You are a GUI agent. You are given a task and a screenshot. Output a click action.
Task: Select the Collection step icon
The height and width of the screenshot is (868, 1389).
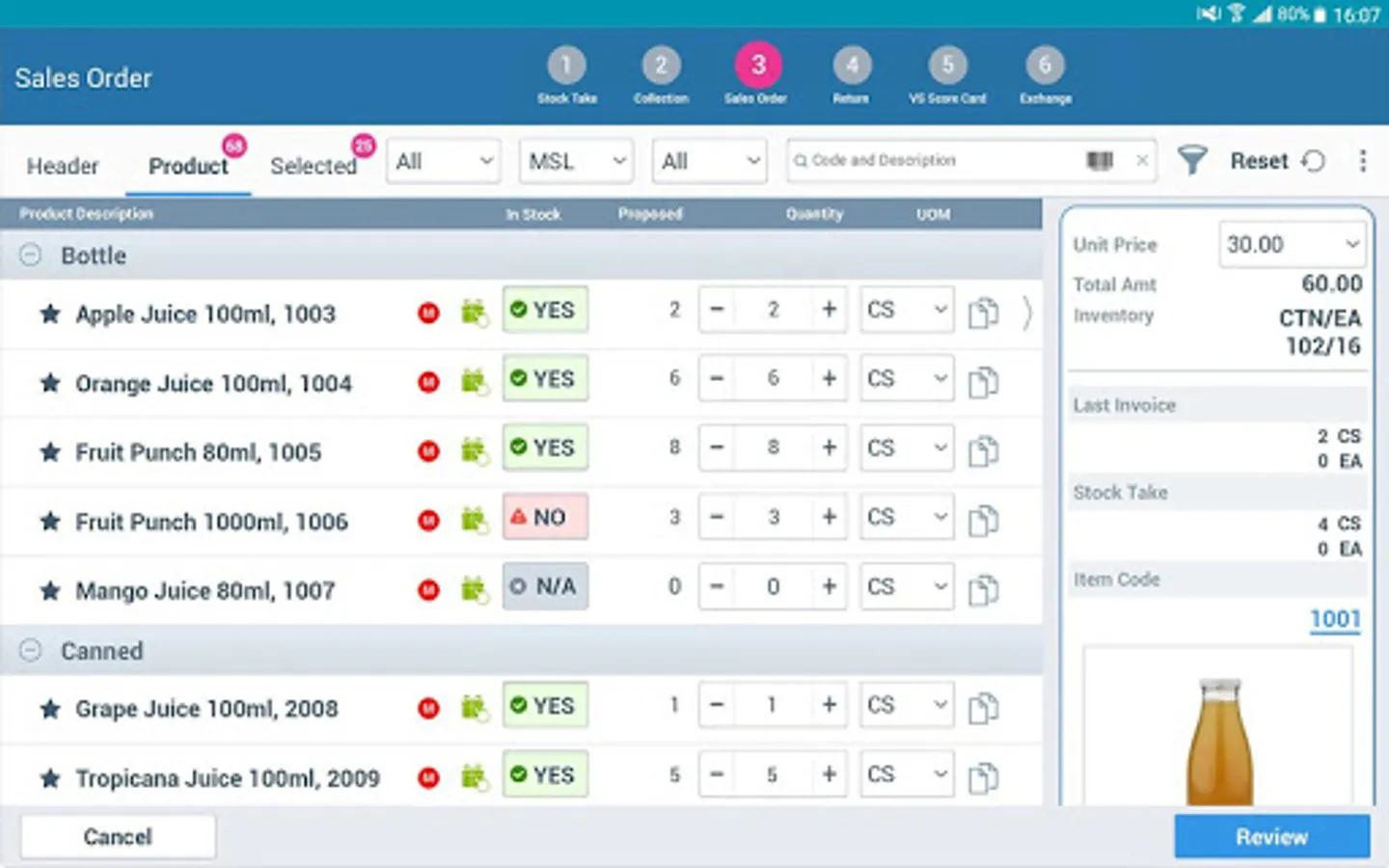[662, 66]
